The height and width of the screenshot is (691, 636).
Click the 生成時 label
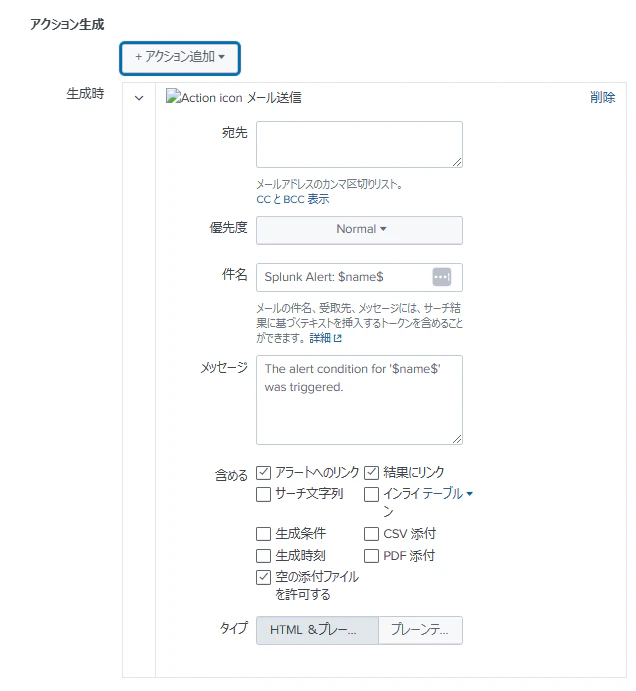pyautogui.click(x=85, y=93)
